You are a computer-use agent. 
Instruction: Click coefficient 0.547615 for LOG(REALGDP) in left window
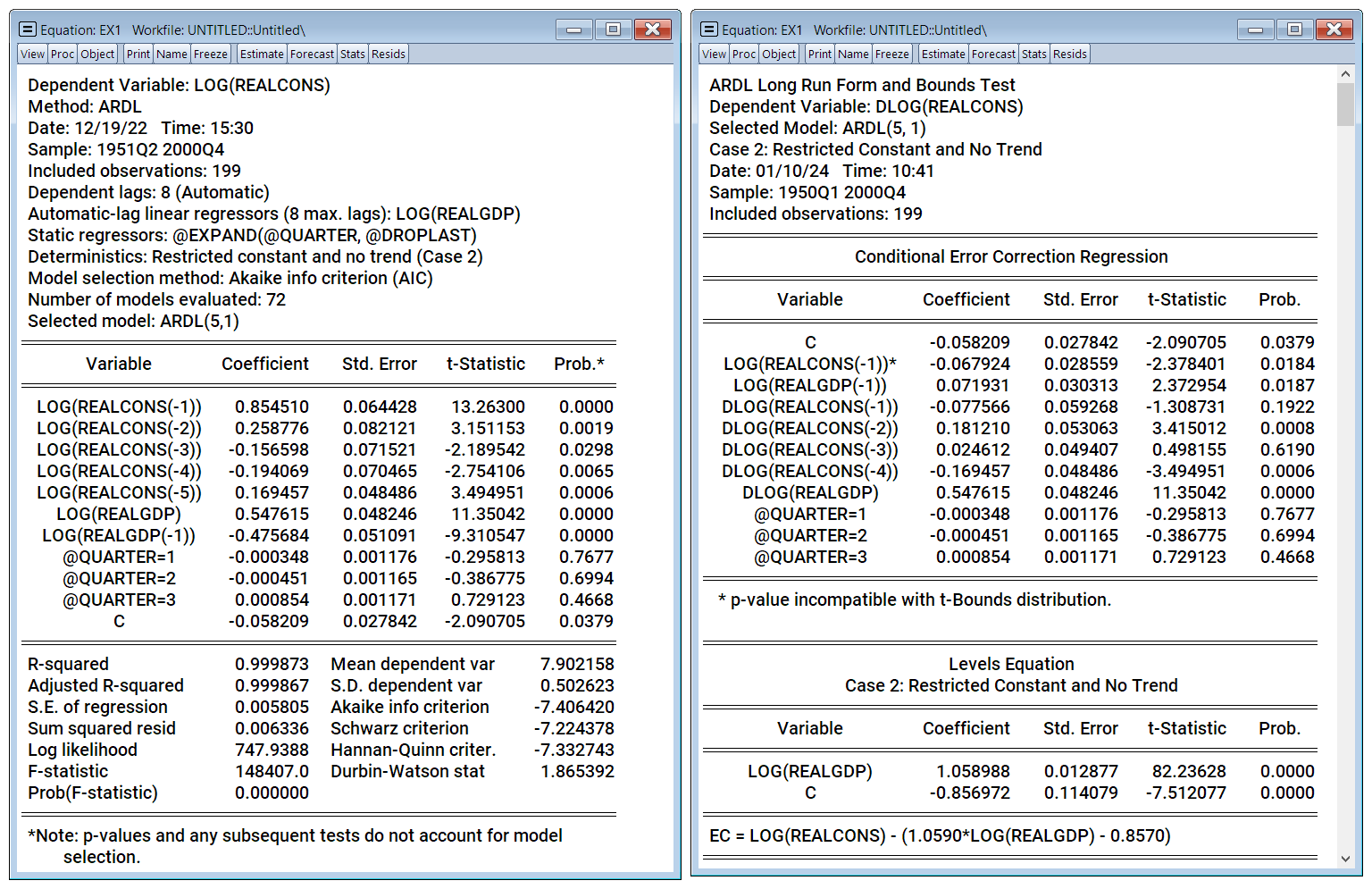[272, 514]
